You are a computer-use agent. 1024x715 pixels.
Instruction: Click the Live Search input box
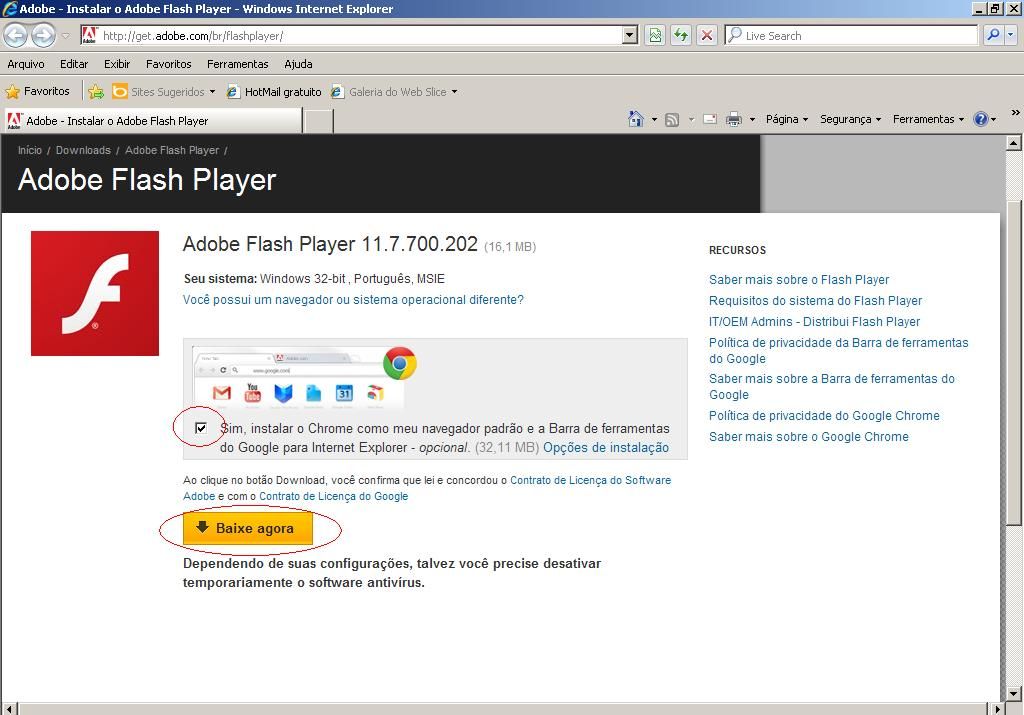point(851,35)
